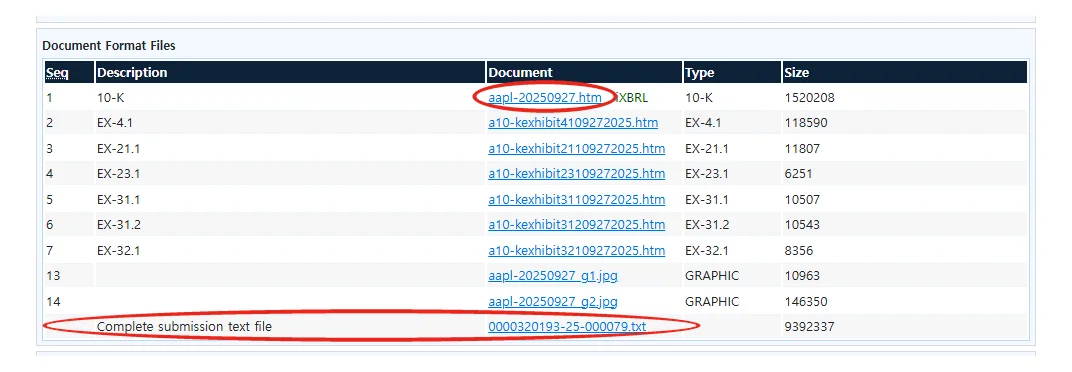Image resolution: width=1072 pixels, height=372 pixels.
Task: Click the size value 10963
Action: click(802, 276)
